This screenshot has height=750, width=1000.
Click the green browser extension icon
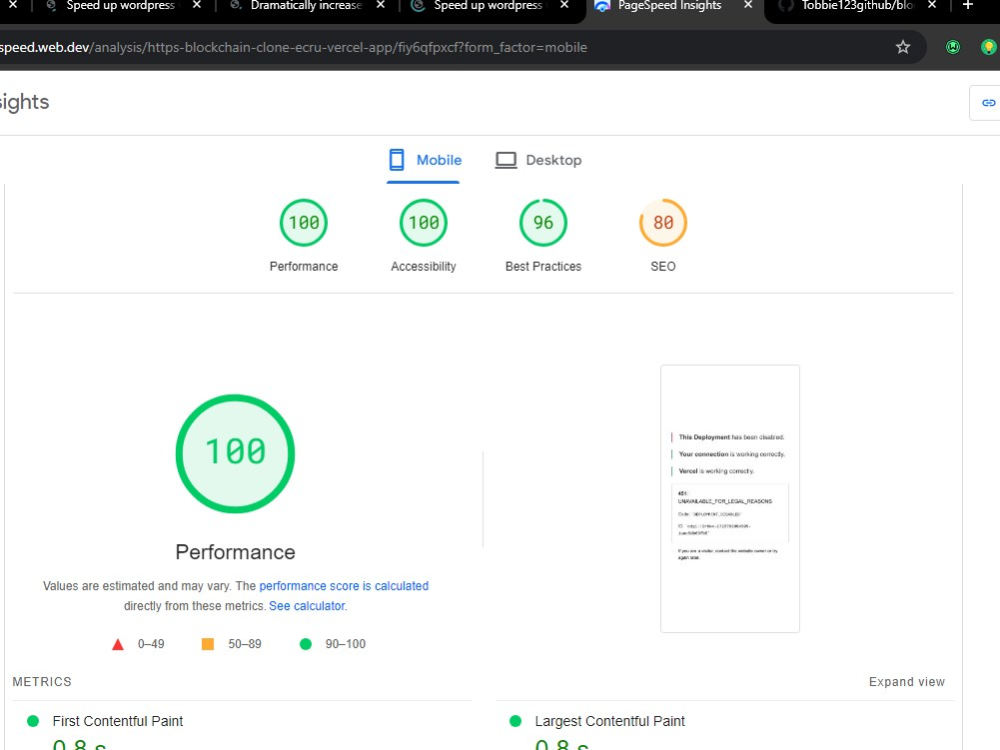(x=953, y=47)
